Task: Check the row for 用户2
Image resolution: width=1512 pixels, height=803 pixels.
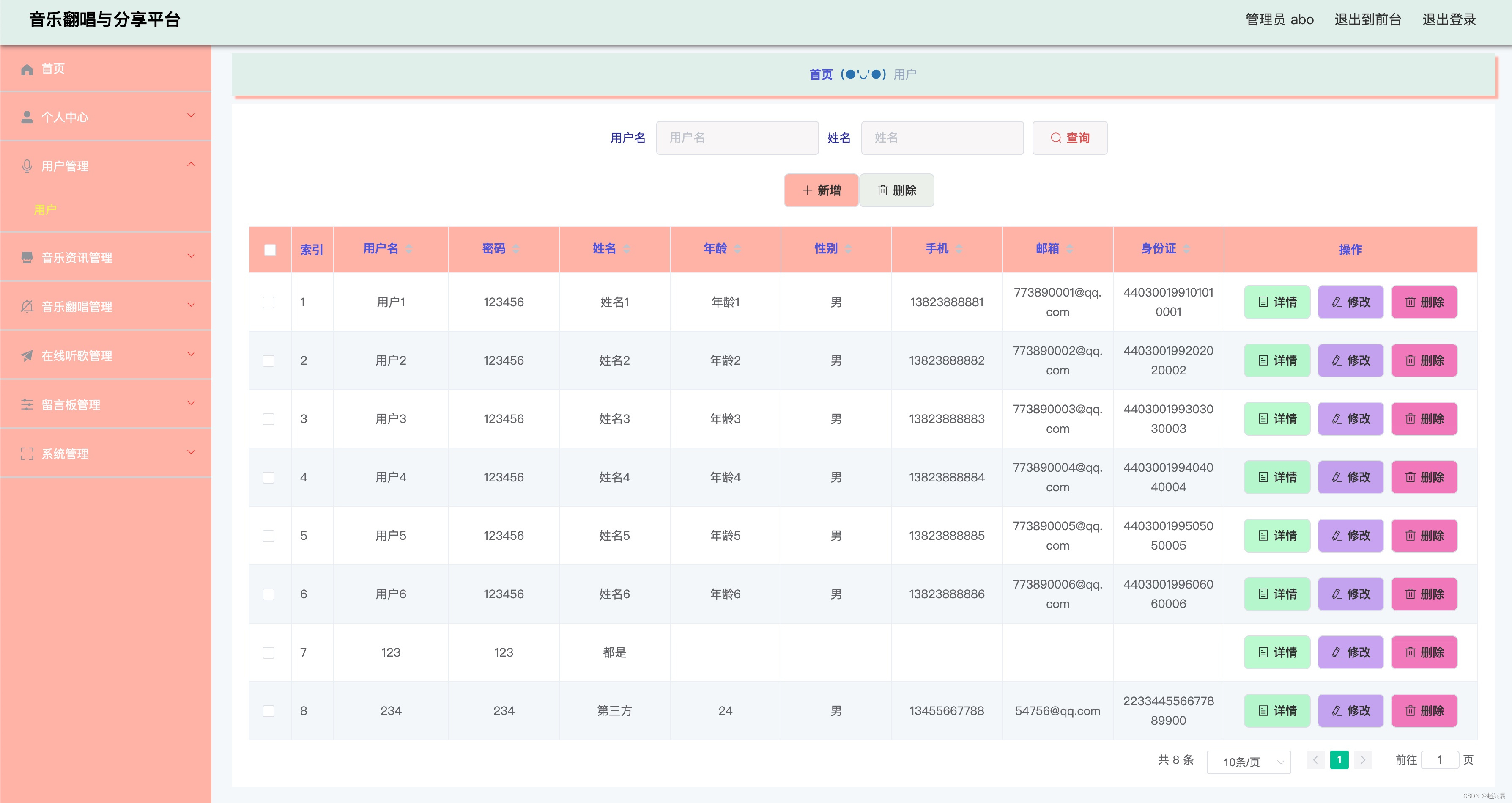Action: point(268,361)
